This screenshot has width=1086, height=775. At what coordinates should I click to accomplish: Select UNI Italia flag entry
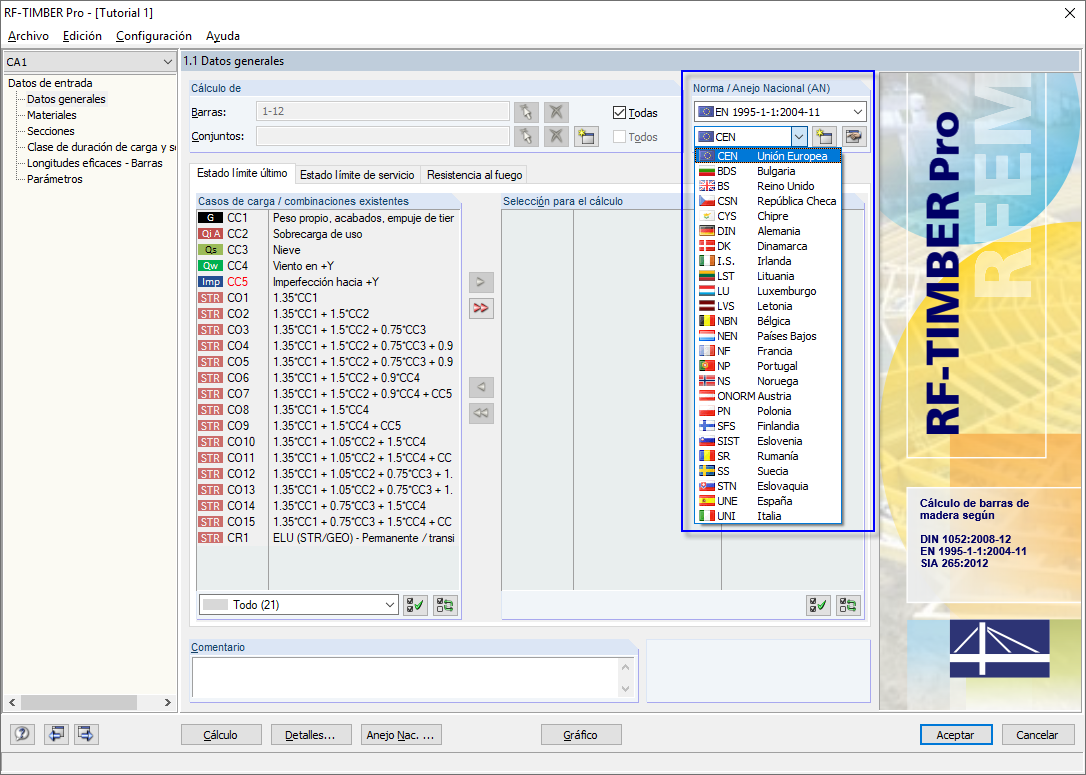[x=768, y=516]
